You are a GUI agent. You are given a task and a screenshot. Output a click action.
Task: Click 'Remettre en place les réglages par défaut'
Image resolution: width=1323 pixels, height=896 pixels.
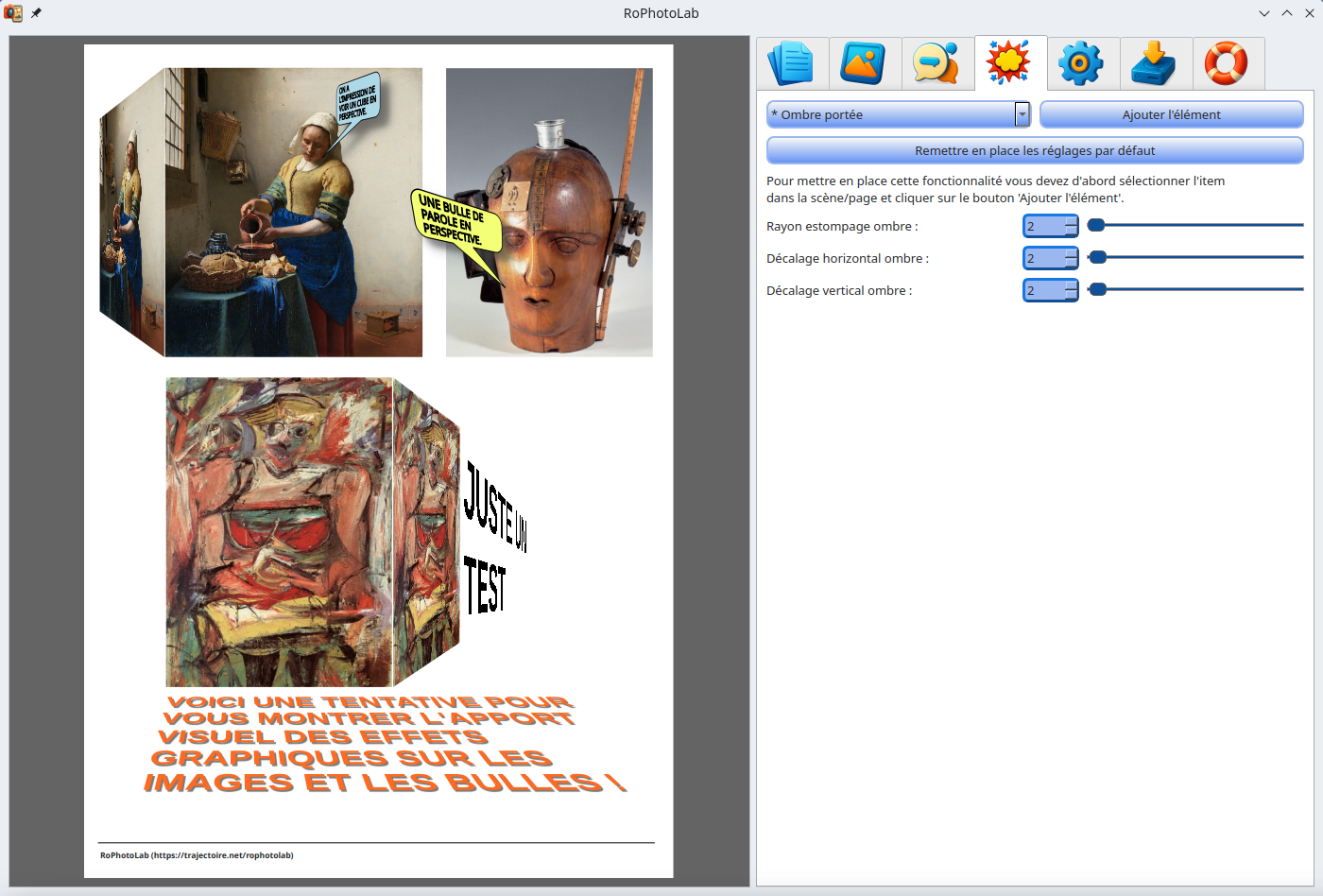pyautogui.click(x=1035, y=150)
